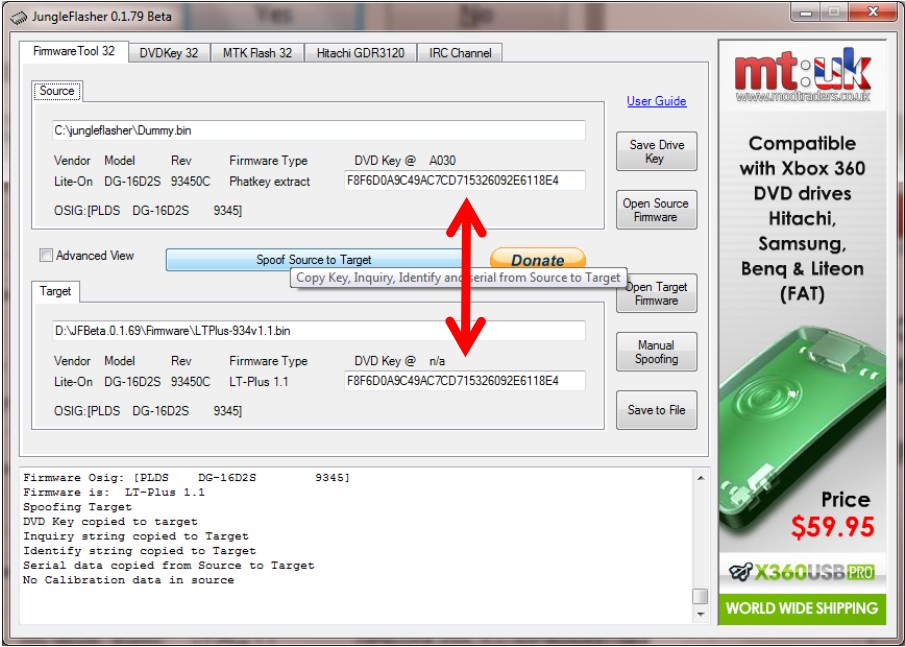Open the User Guide link
Image resolution: width=905 pixels, height=647 pixels.
(656, 101)
